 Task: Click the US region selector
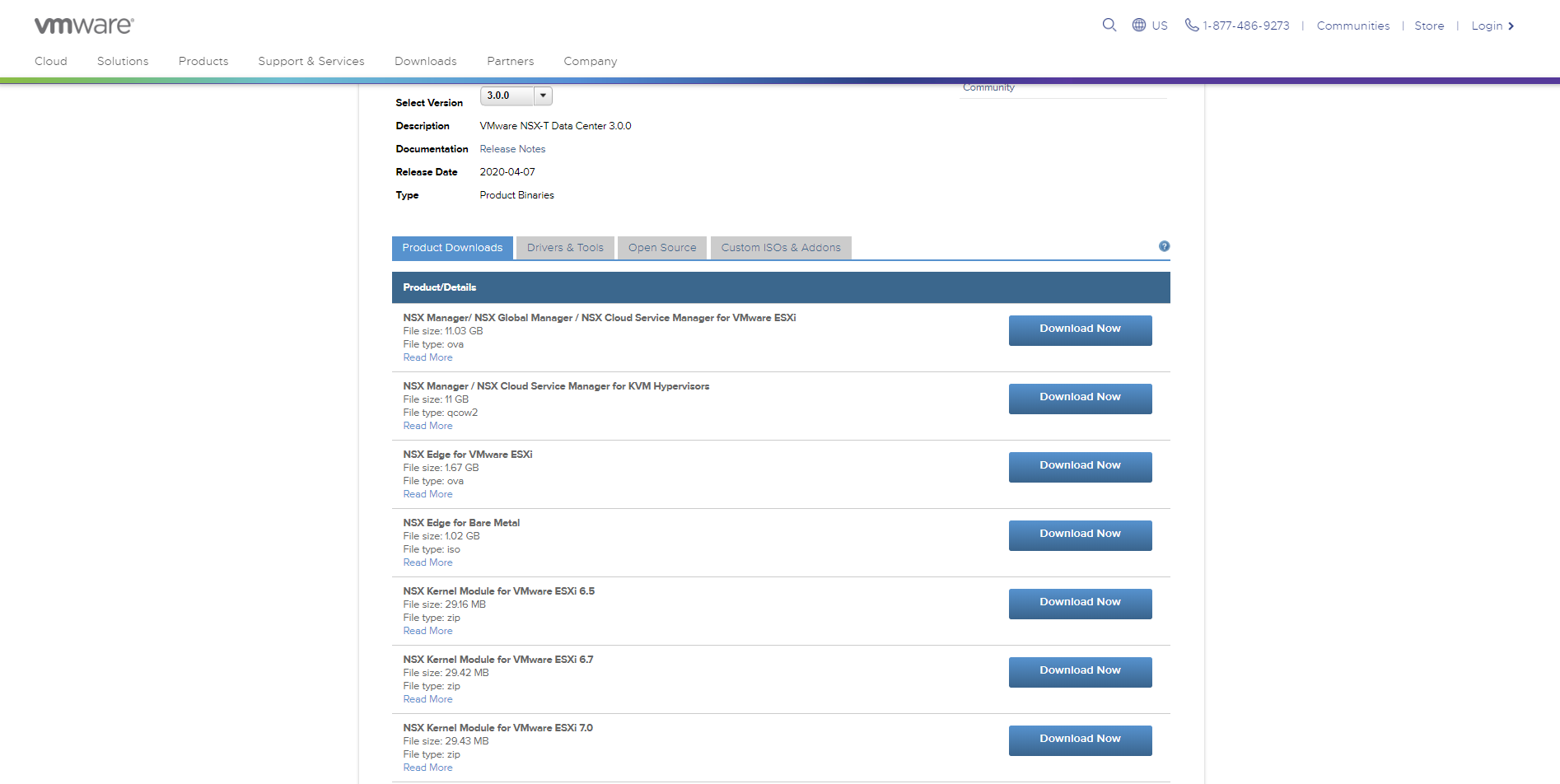[1160, 26]
